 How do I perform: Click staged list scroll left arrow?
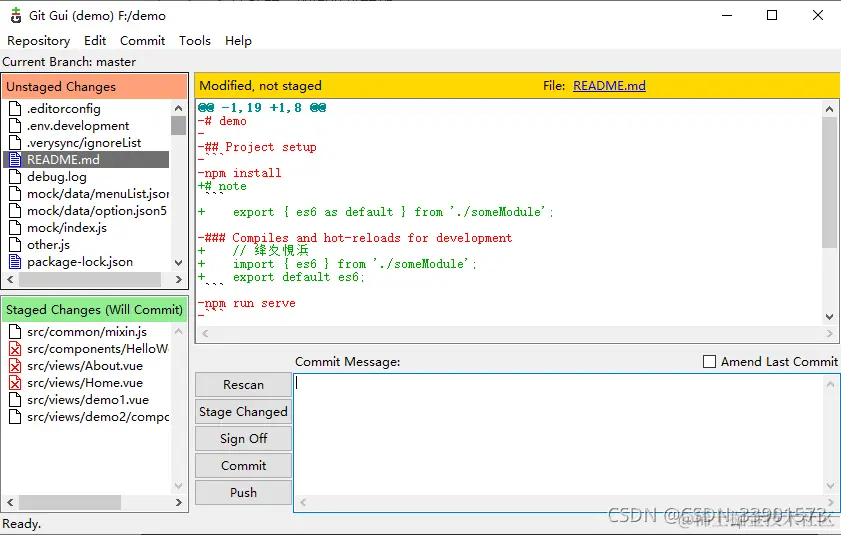pyautogui.click(x=10, y=503)
